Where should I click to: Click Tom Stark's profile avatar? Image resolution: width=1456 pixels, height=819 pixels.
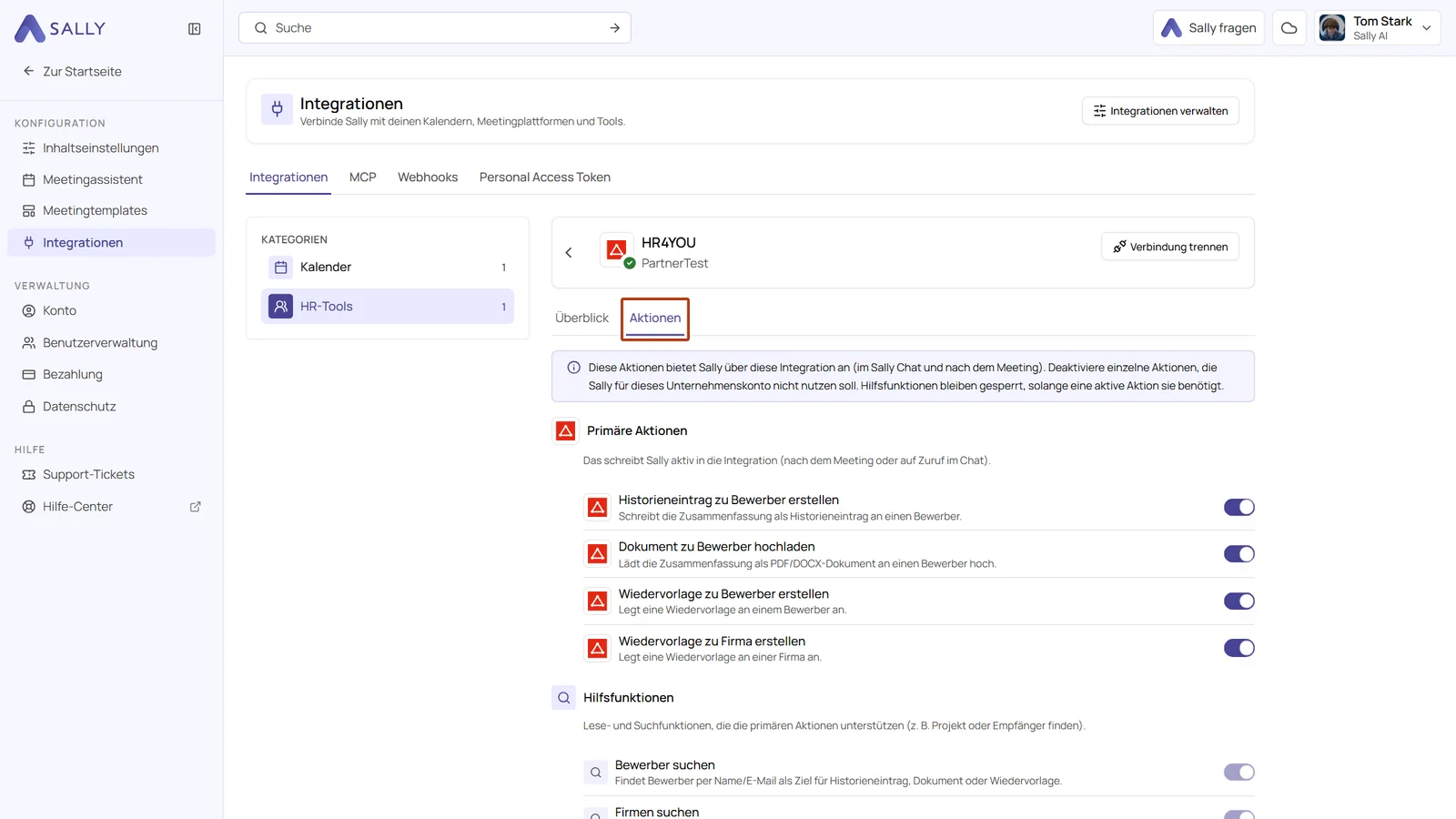click(x=1332, y=28)
